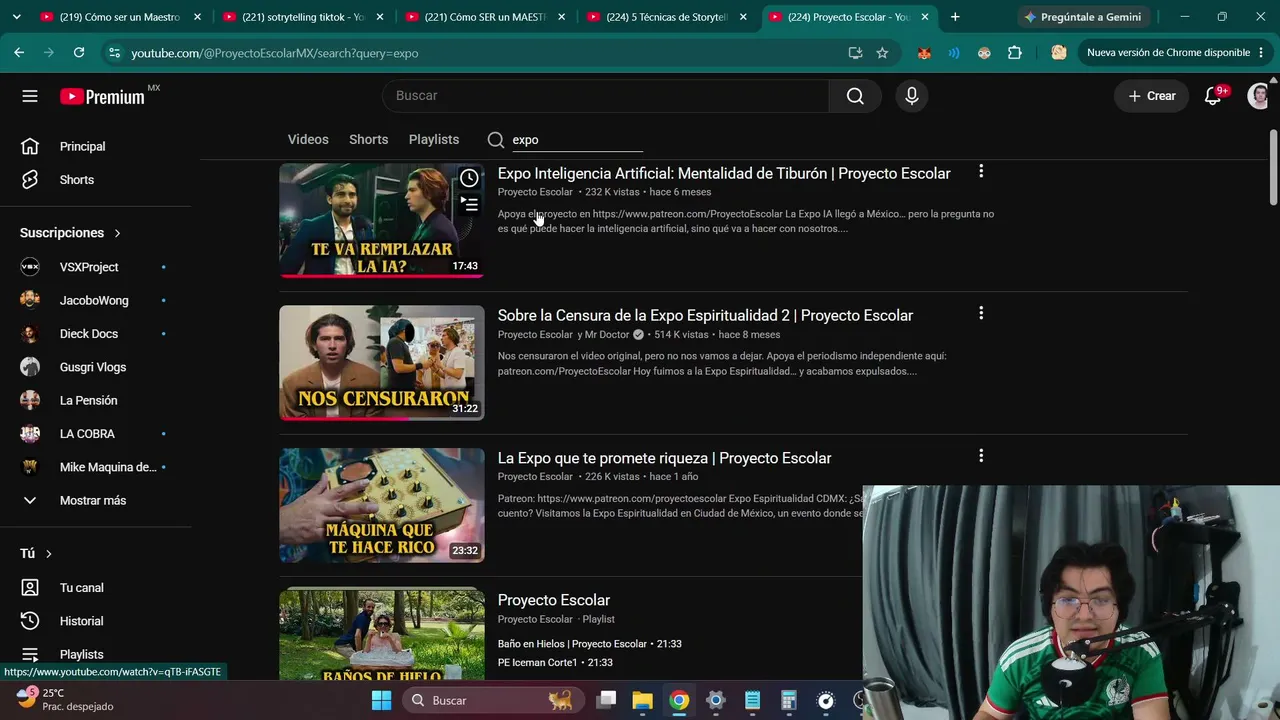Open the Tú section heading
Image resolution: width=1280 pixels, height=720 pixels.
coord(36,553)
